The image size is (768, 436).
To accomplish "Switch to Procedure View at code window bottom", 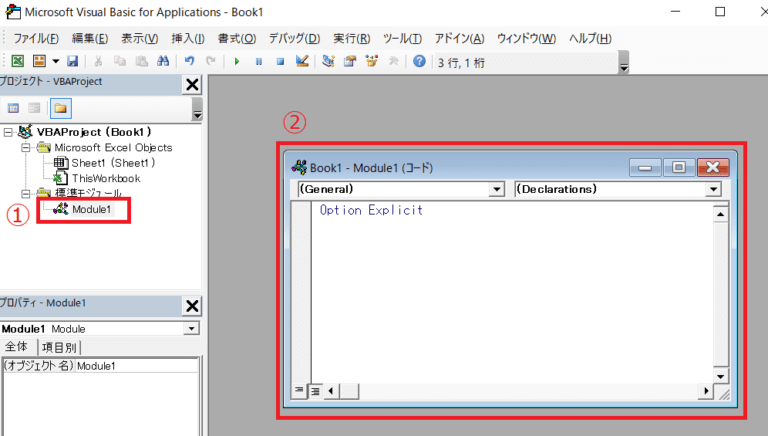I will coord(298,390).
